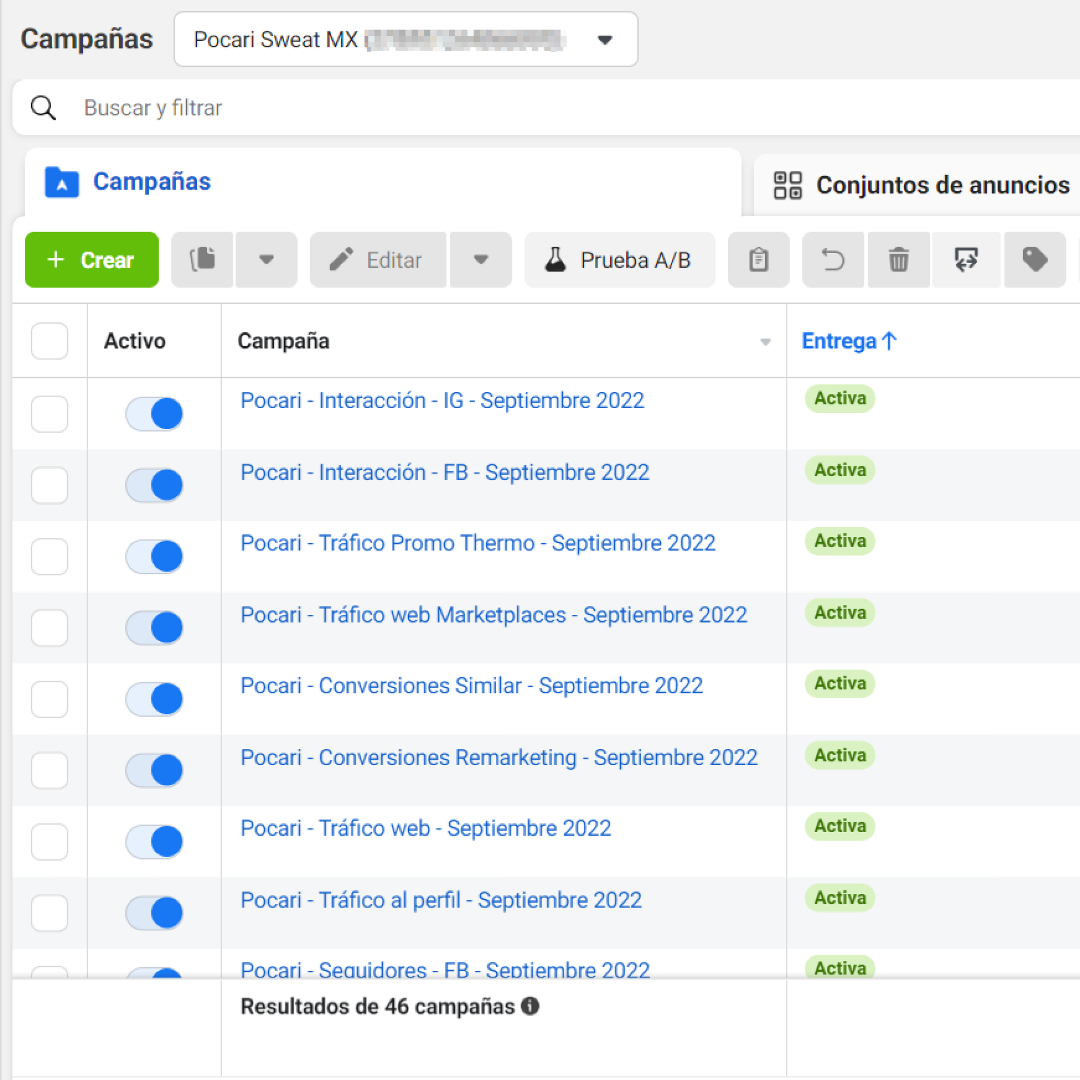Viewport: 1080px width, 1080px height.
Task: Select checkbox for Conversiones Remarketing row
Action: pyautogui.click(x=50, y=770)
